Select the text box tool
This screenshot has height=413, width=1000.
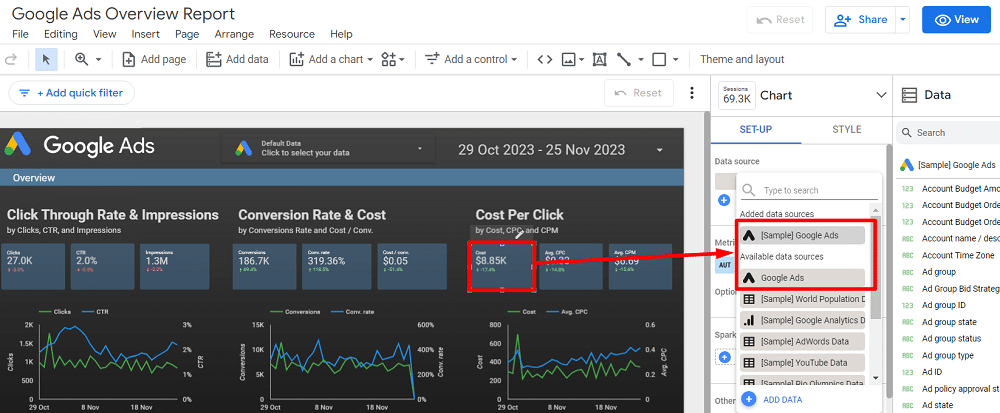(599, 59)
